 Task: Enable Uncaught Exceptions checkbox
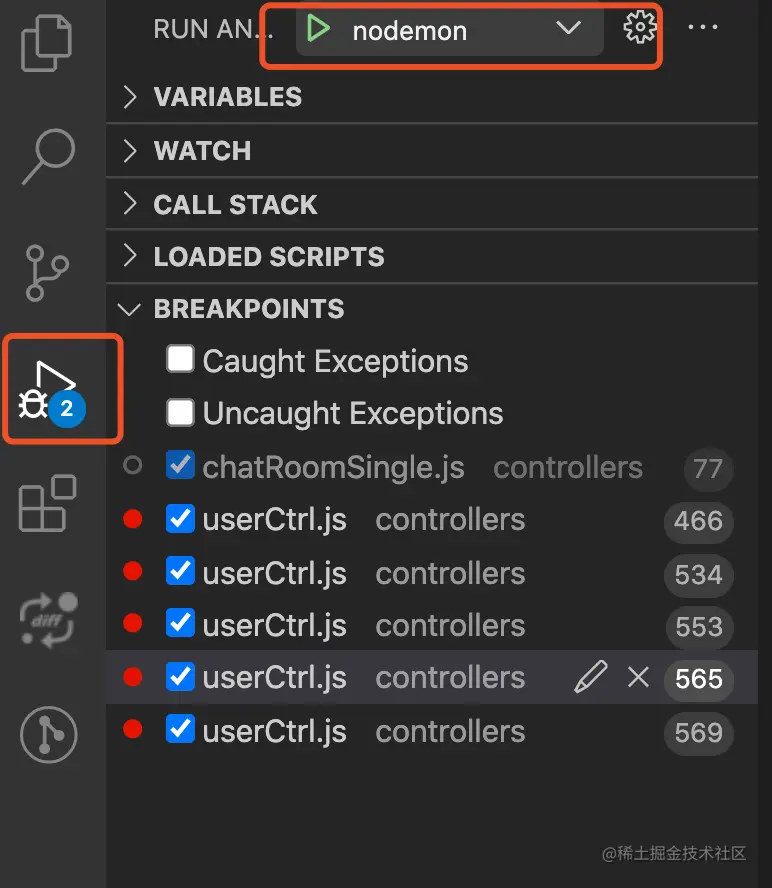click(x=180, y=412)
